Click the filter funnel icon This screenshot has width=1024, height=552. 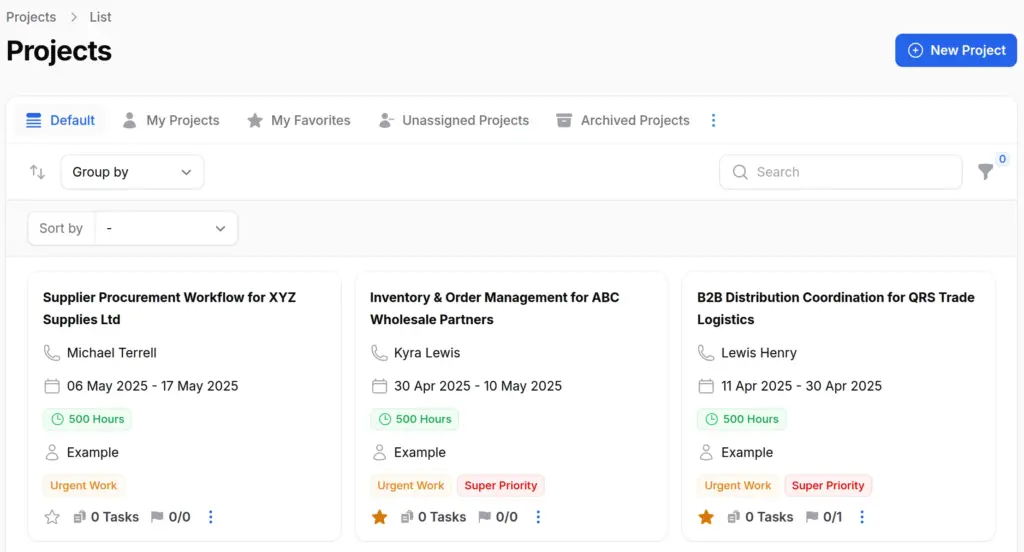(985, 172)
